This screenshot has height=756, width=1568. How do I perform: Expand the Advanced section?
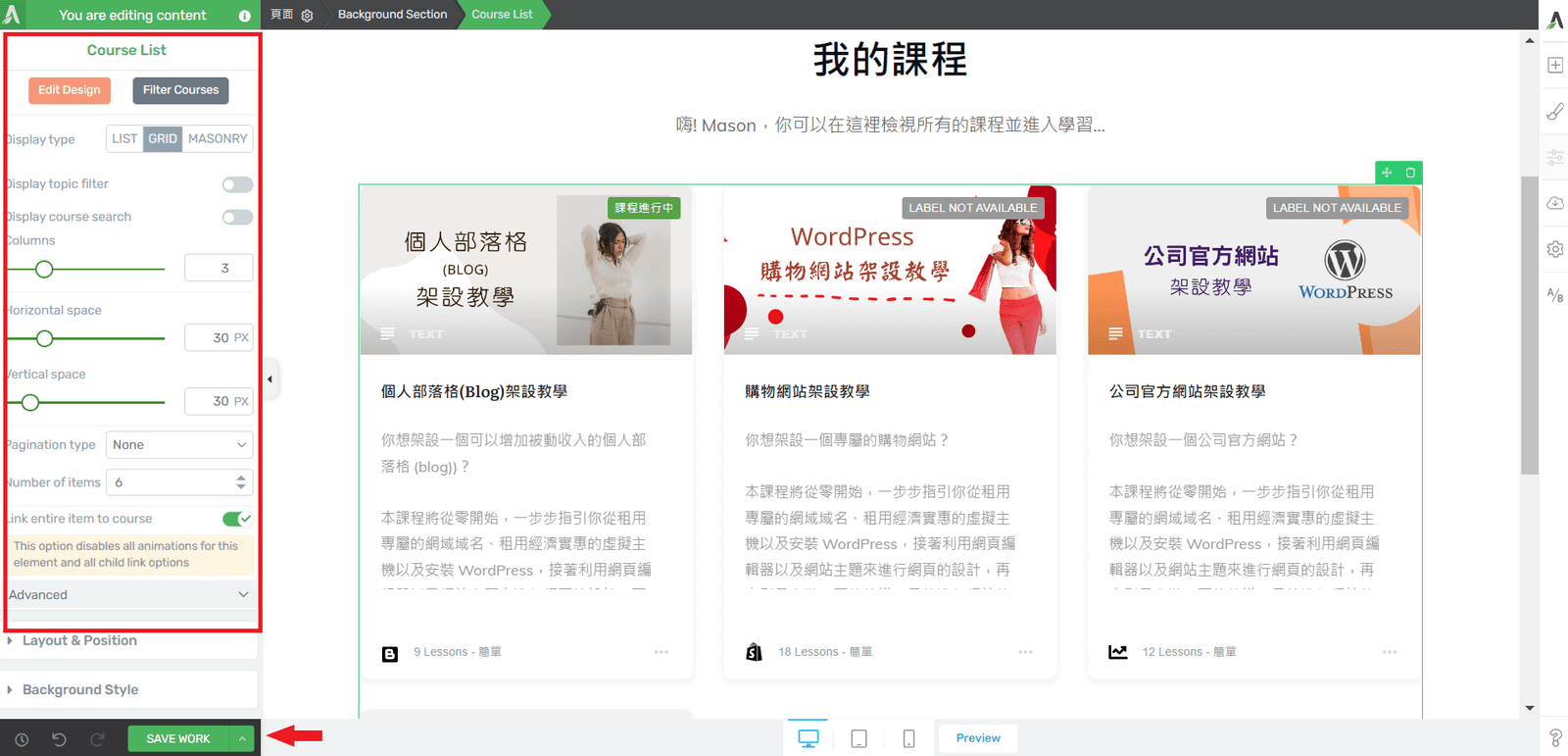coord(129,595)
